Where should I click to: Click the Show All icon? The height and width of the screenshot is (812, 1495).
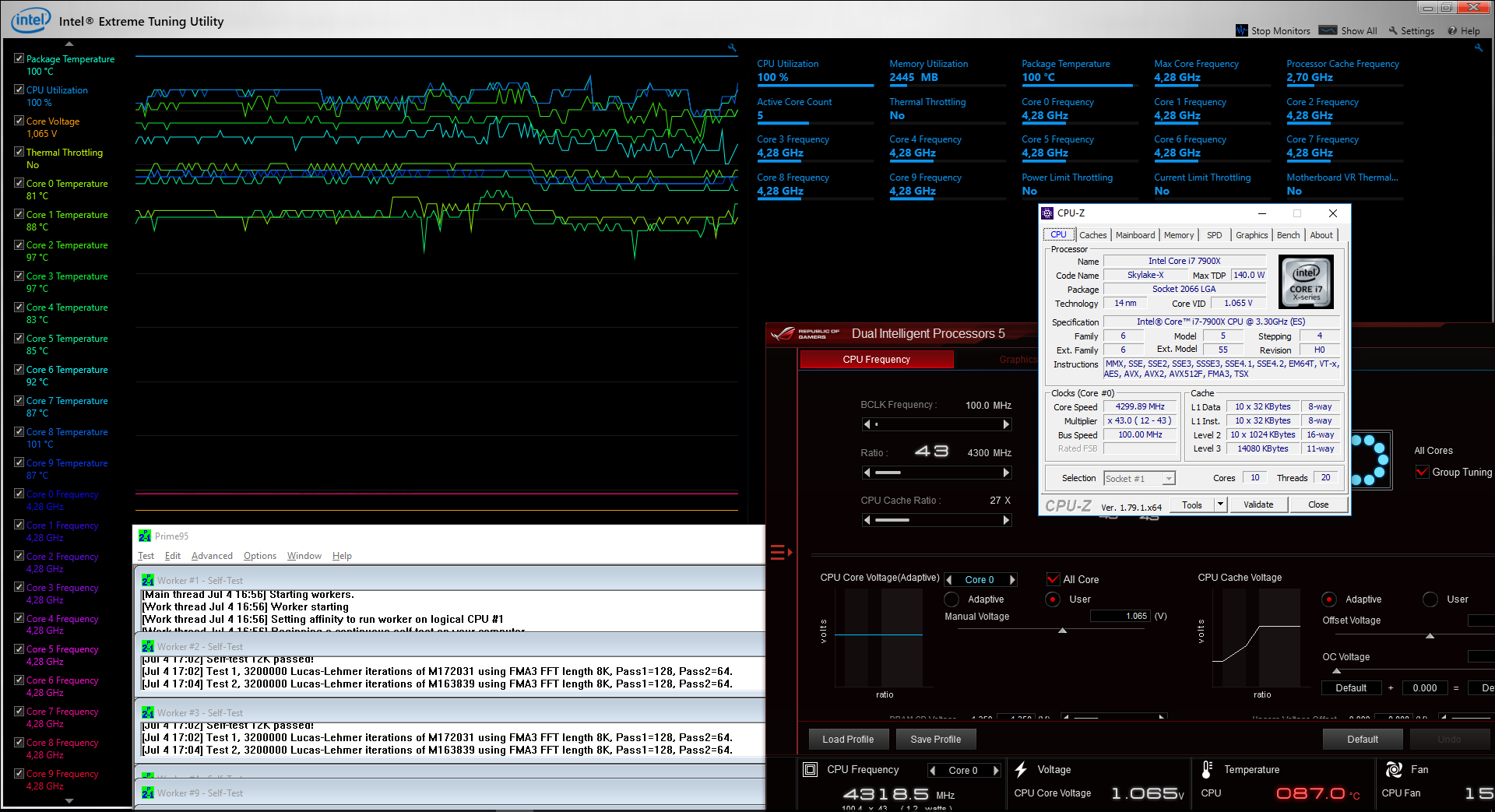click(x=1328, y=30)
